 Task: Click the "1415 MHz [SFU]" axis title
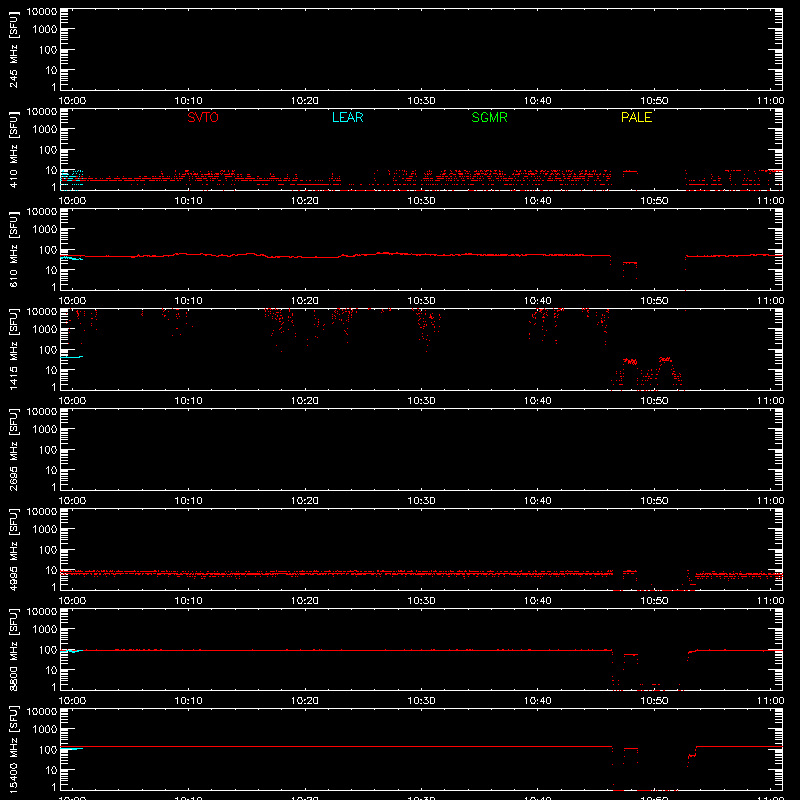point(14,349)
